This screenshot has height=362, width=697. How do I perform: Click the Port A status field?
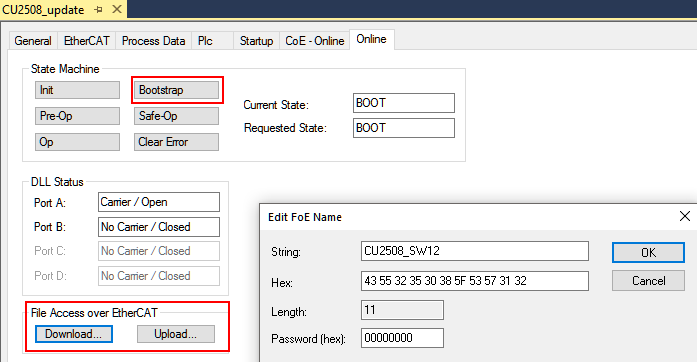(x=159, y=202)
